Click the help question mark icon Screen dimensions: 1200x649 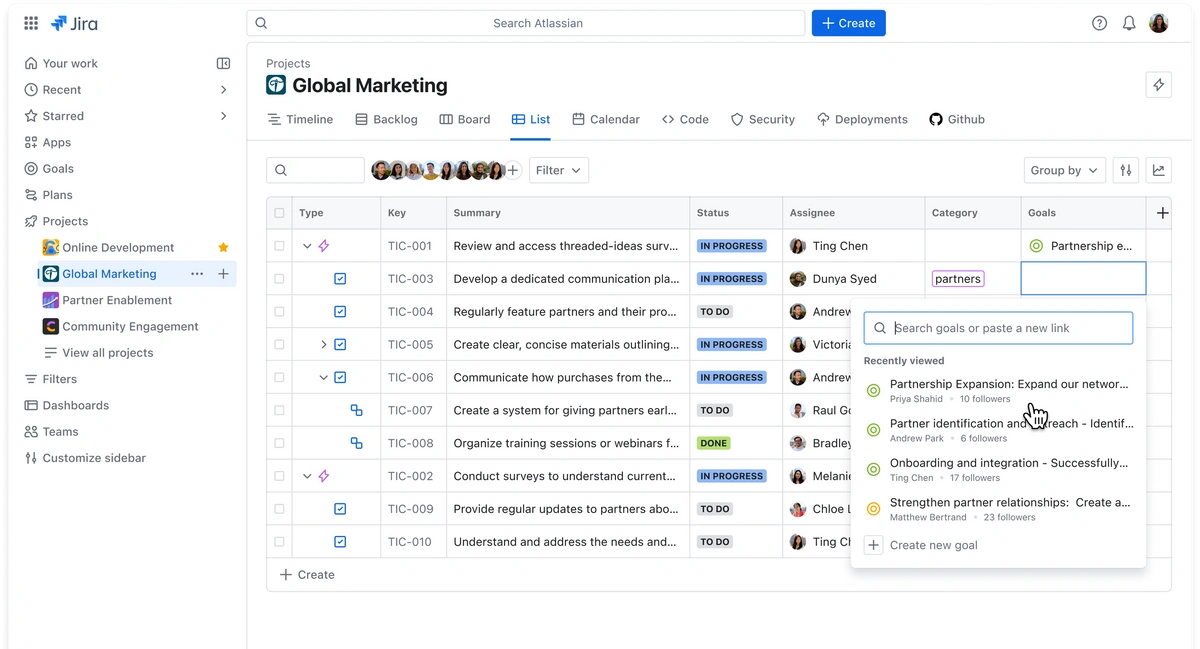(1099, 22)
